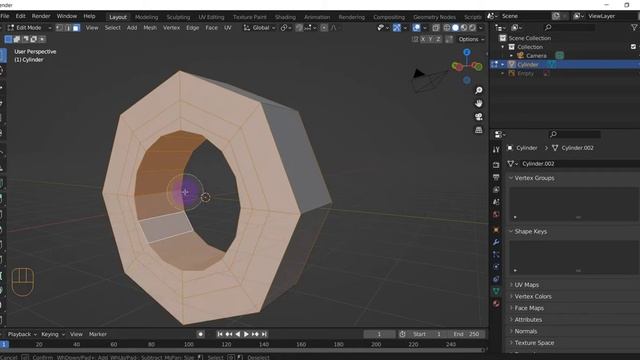Click the current frame number field
Viewport: 640px width, 360px height.
(379, 334)
